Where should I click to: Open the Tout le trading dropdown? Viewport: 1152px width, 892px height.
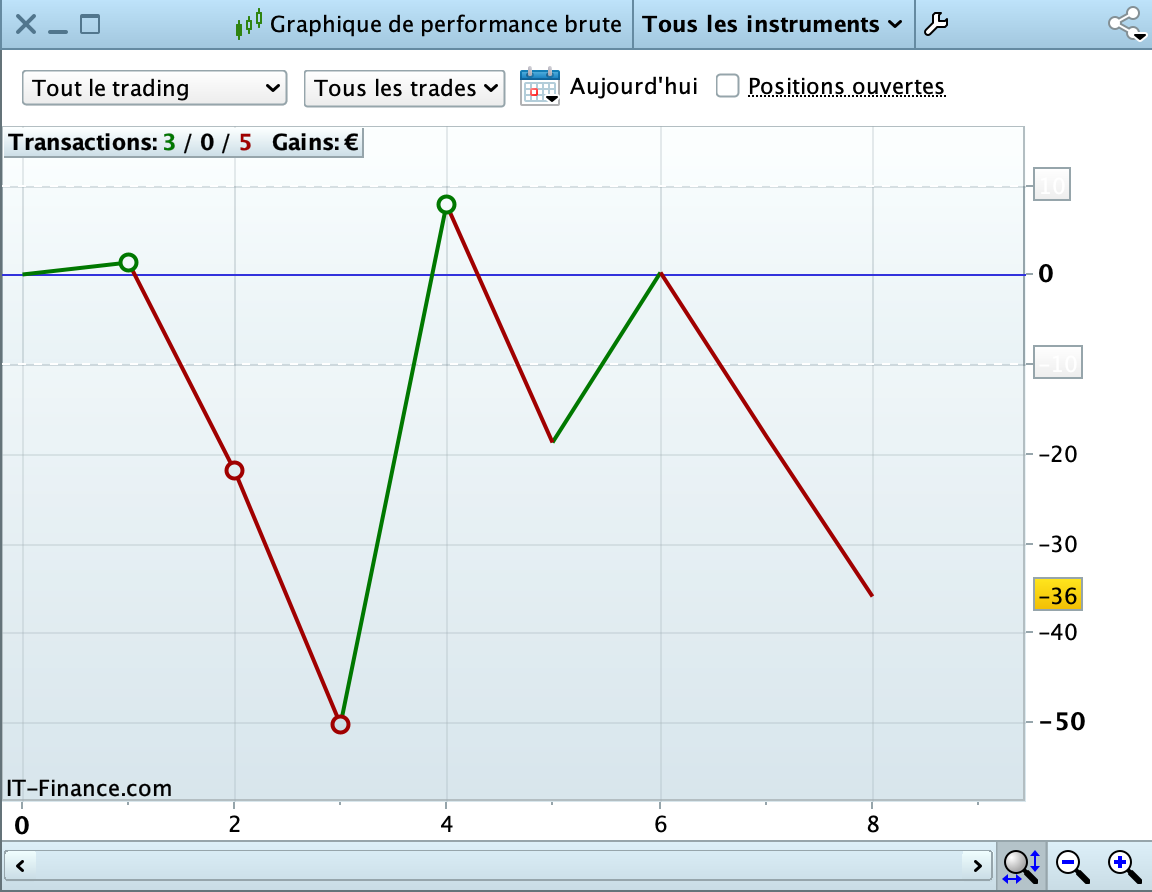154,88
